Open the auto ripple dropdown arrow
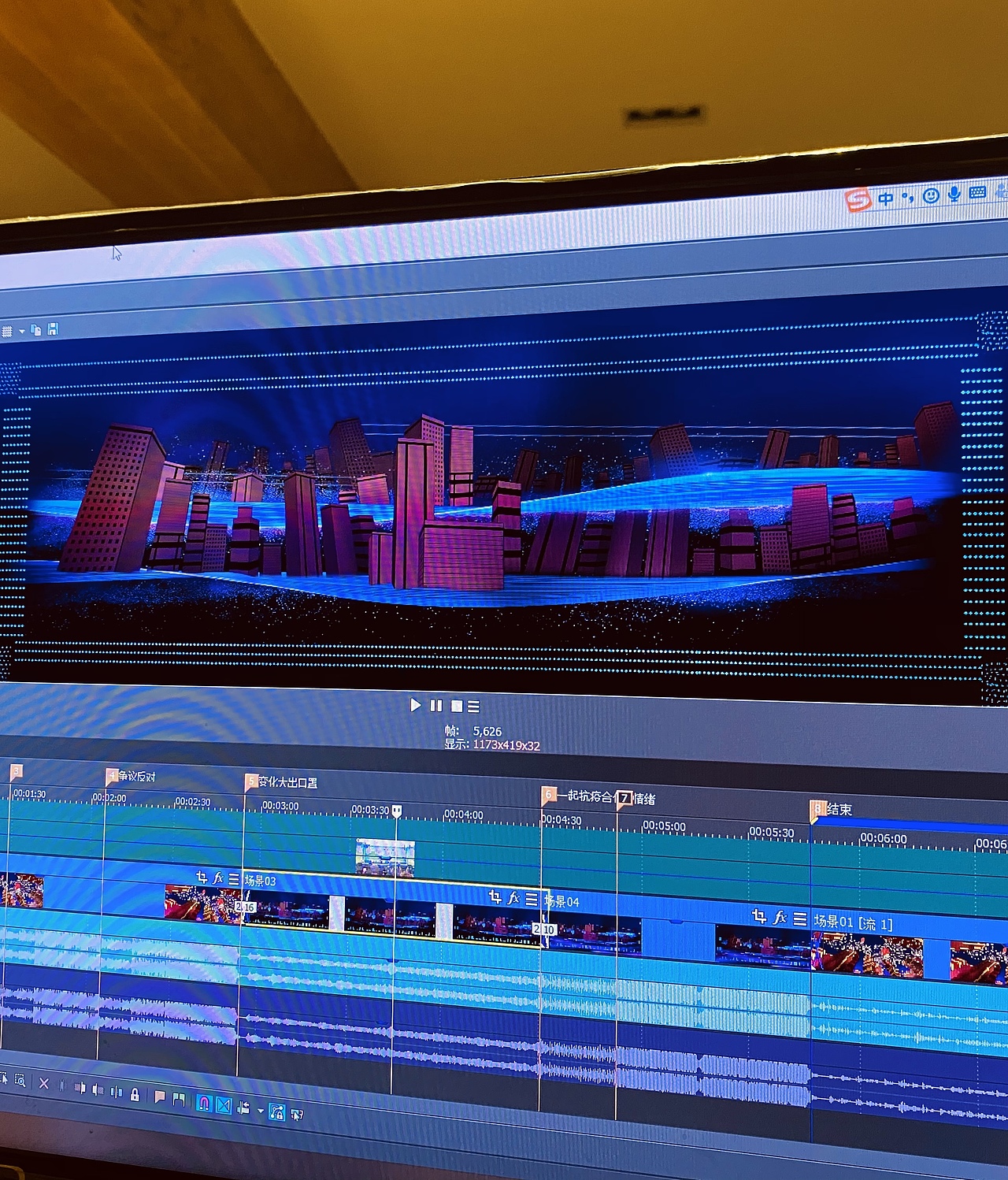This screenshot has width=1008, height=1180. (x=261, y=1111)
